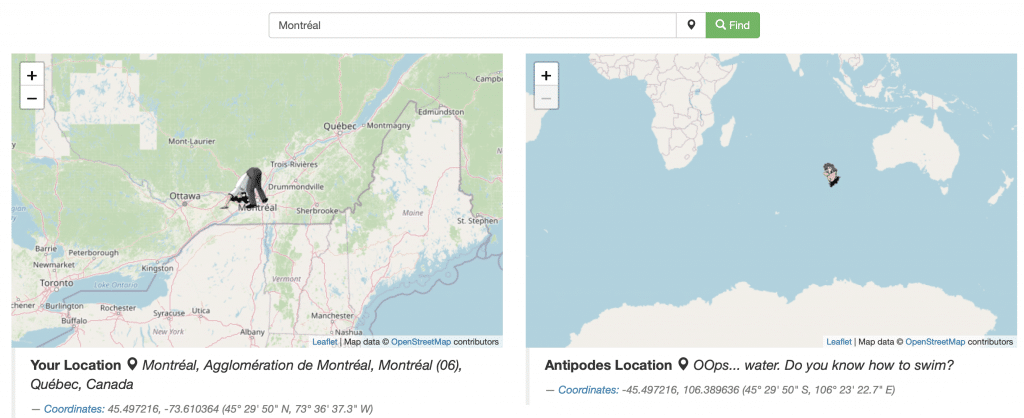The height and width of the screenshot is (418, 1024).
Task: Click the pin icon next to Antipodes Location
Action: pos(683,365)
